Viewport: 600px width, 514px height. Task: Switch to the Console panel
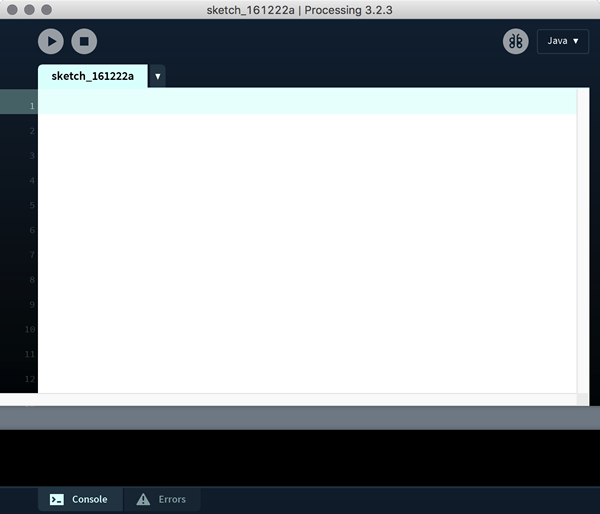coord(80,499)
